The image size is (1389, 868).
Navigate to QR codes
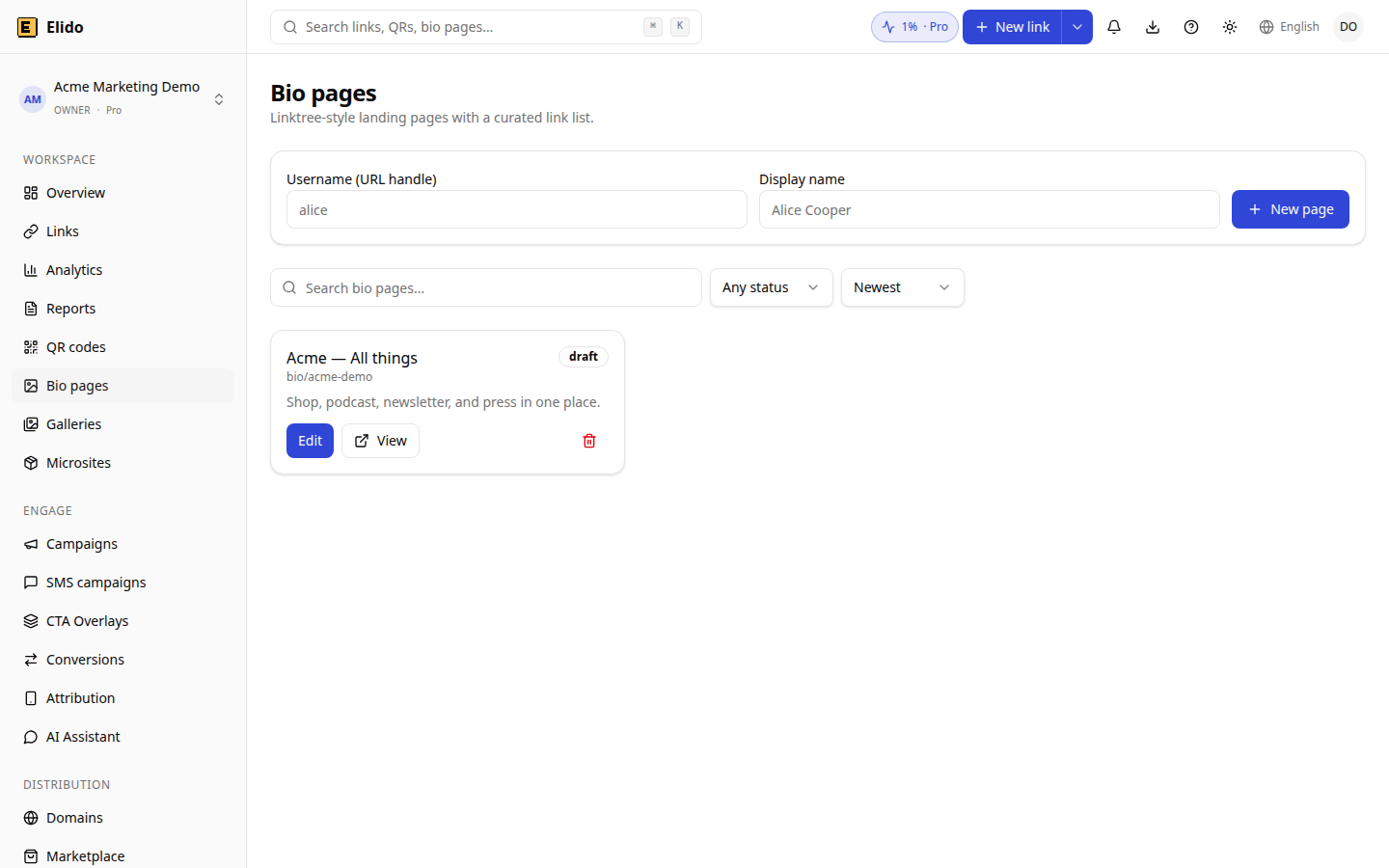pos(123,347)
